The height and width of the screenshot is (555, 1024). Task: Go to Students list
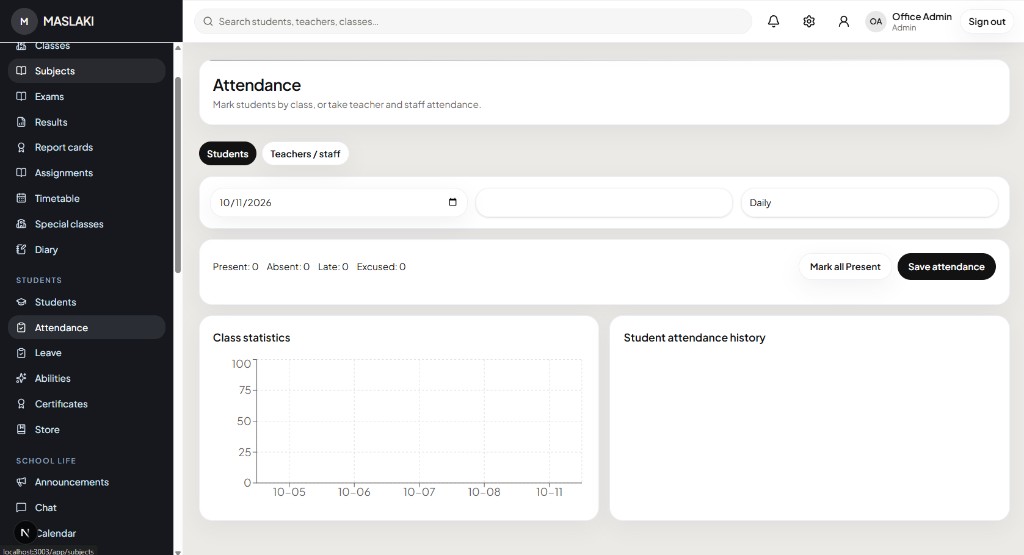[86, 302]
